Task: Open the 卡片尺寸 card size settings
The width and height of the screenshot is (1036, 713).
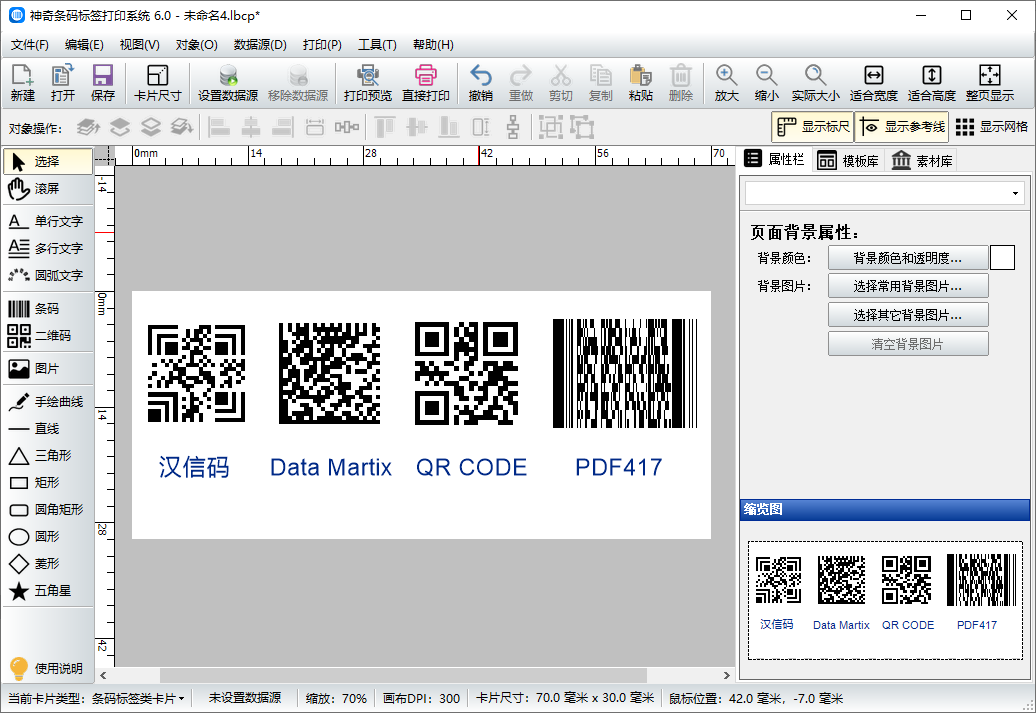Action: tap(157, 83)
